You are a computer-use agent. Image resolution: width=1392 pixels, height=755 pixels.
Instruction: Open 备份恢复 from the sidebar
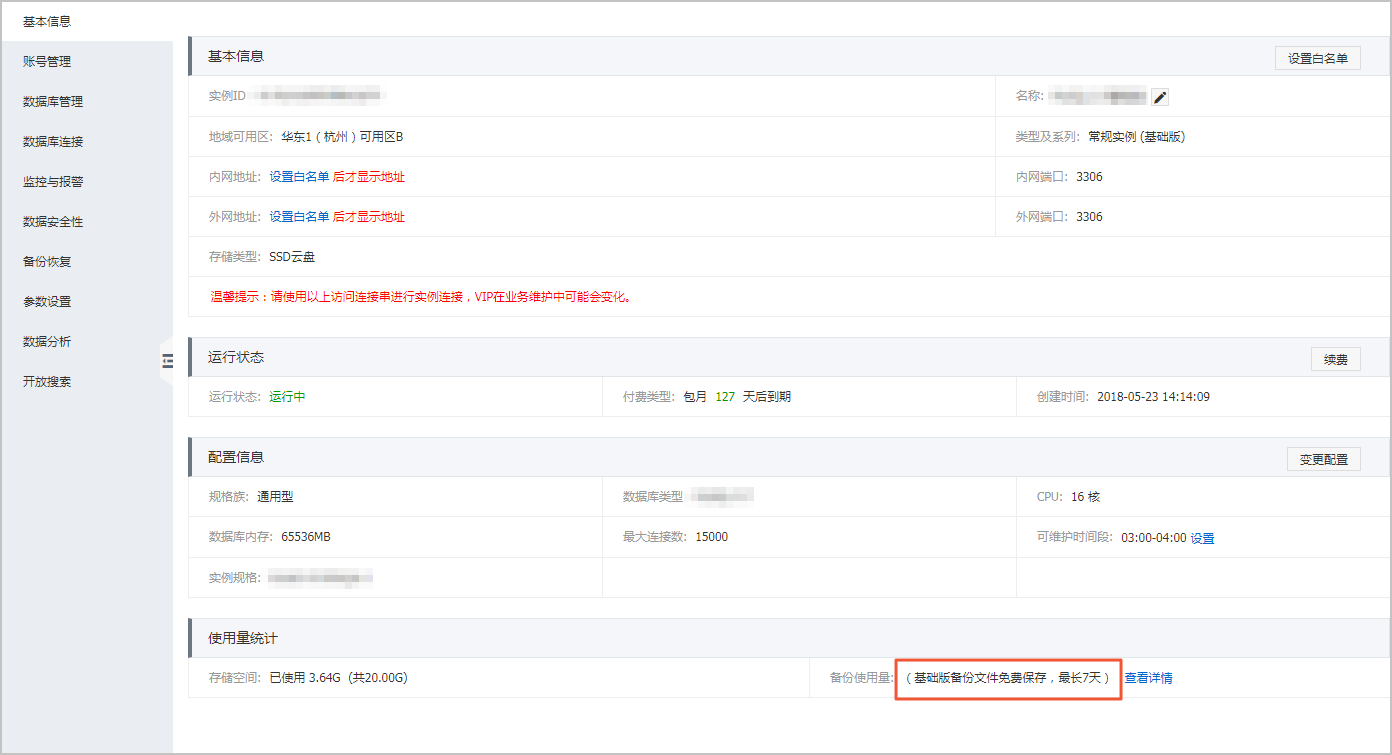[47, 261]
